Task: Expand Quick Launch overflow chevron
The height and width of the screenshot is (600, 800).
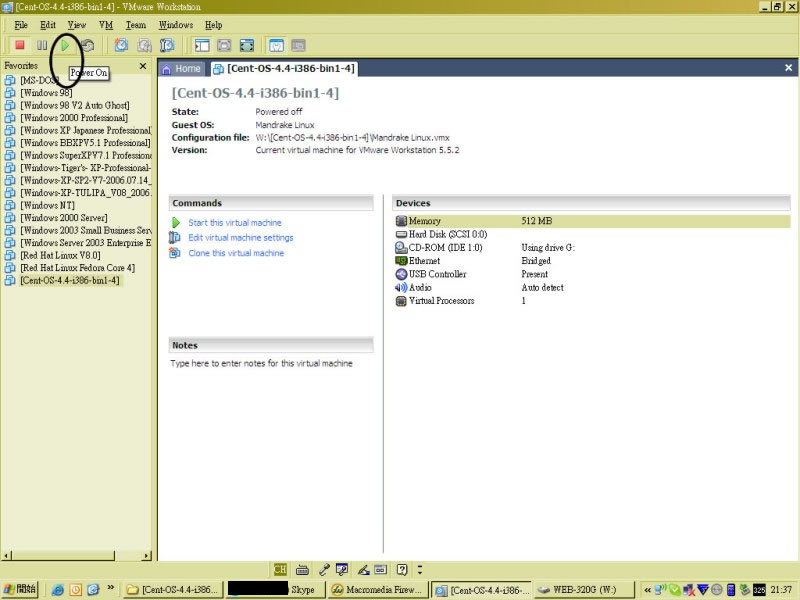Action: (x=111, y=587)
